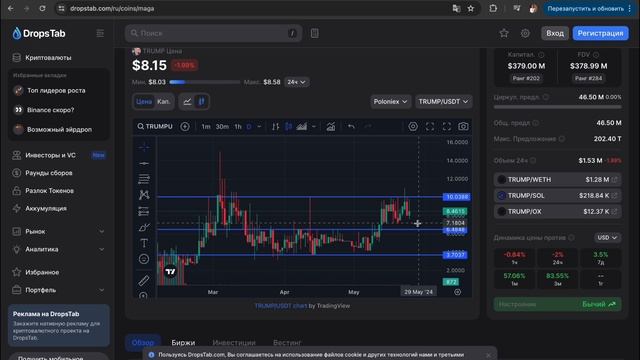Switch to Цена price view
This screenshot has height=360, width=640.
point(144,102)
